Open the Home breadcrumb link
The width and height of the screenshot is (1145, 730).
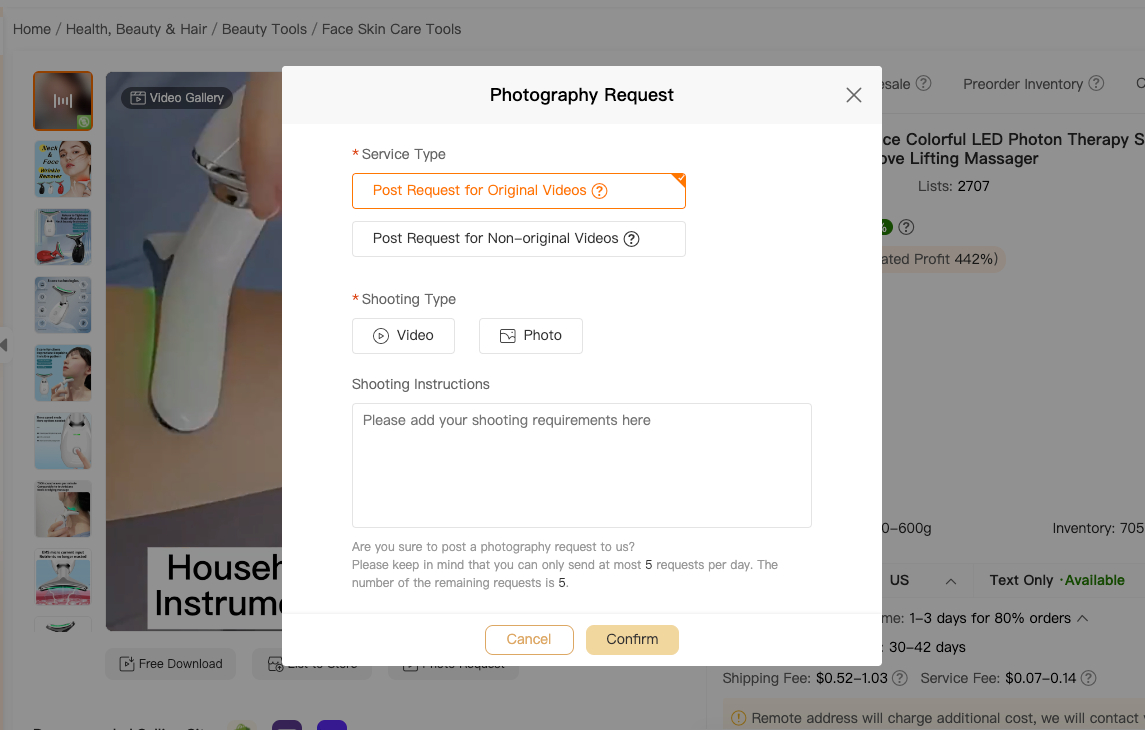(32, 29)
